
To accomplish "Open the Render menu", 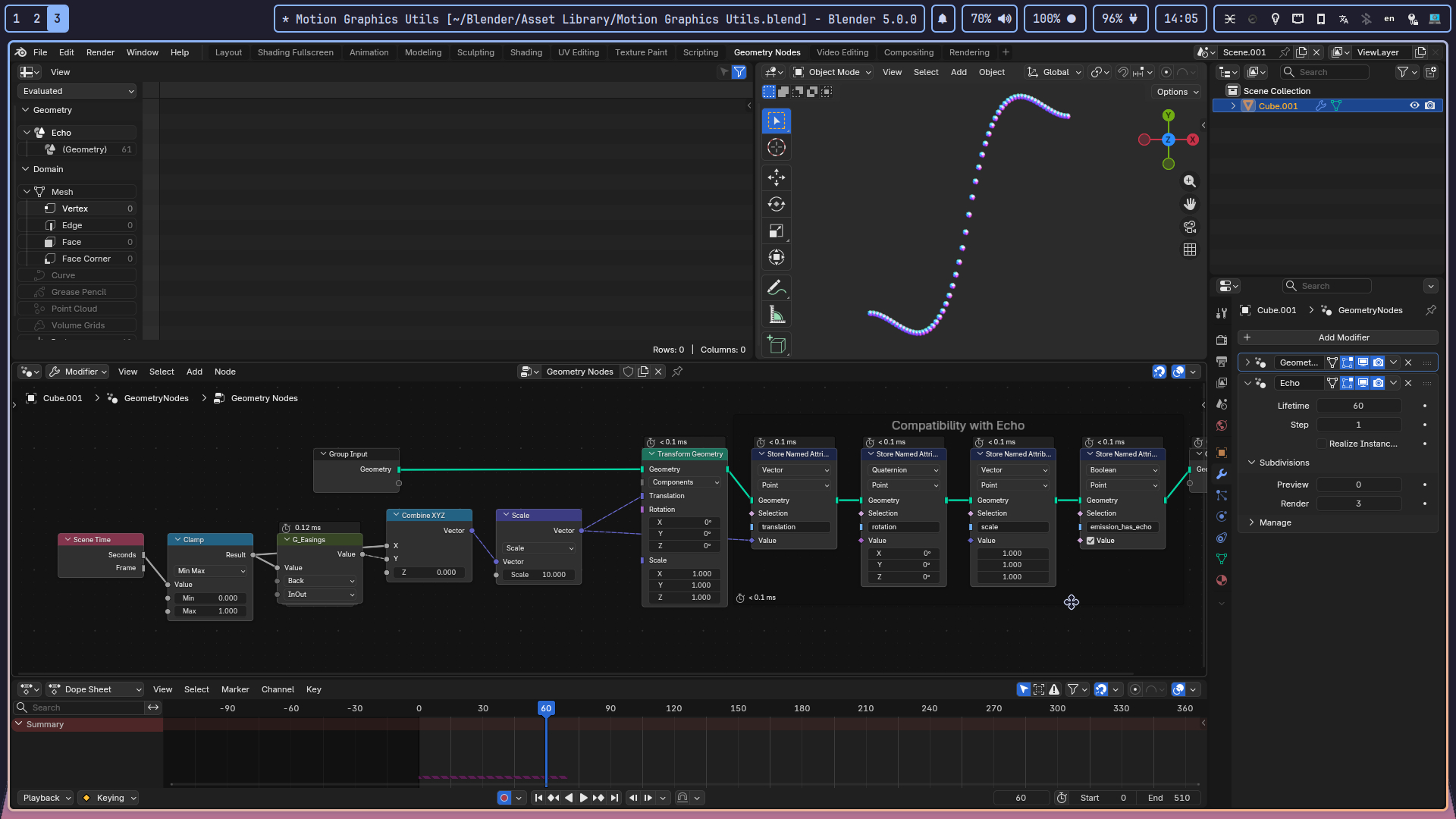I will [100, 52].
